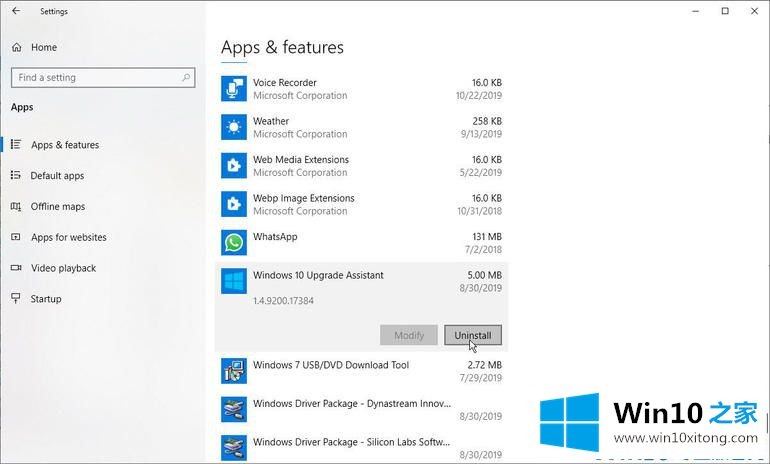Click the Windows 10 Upgrade Assistant icon
Image resolution: width=770 pixels, height=464 pixels.
pyautogui.click(x=234, y=281)
